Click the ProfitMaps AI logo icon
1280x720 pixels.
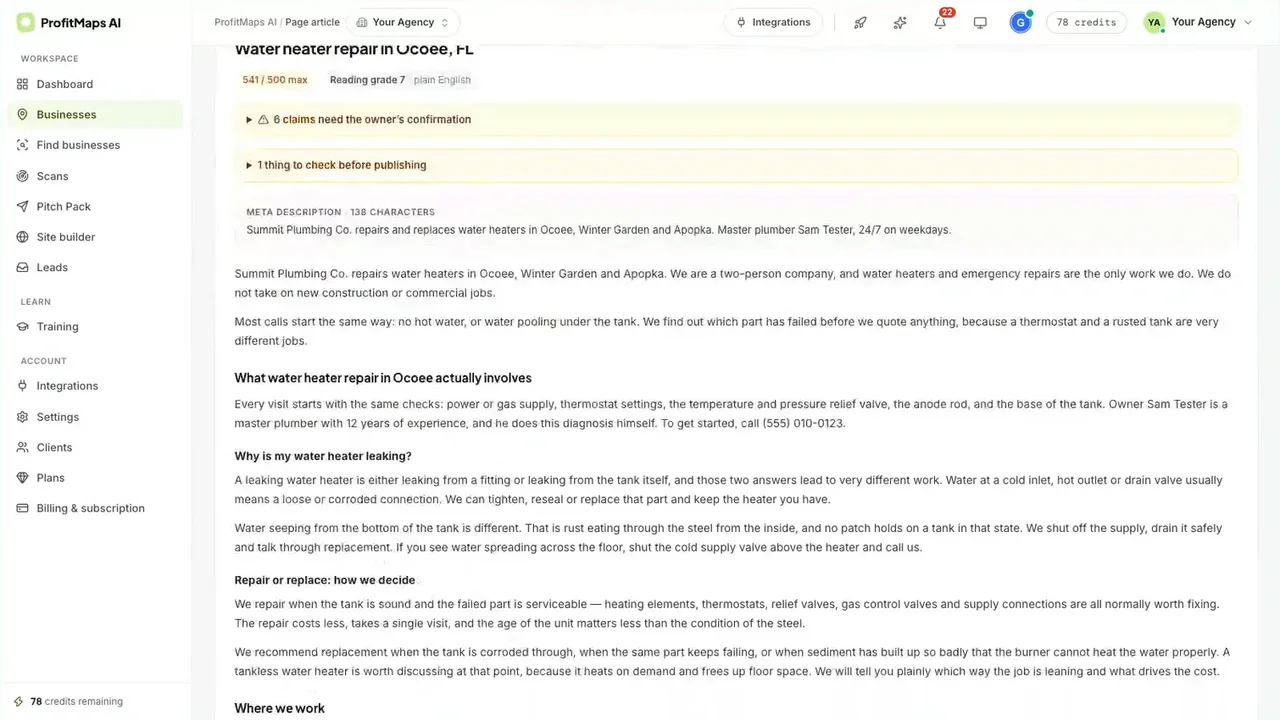pos(26,22)
